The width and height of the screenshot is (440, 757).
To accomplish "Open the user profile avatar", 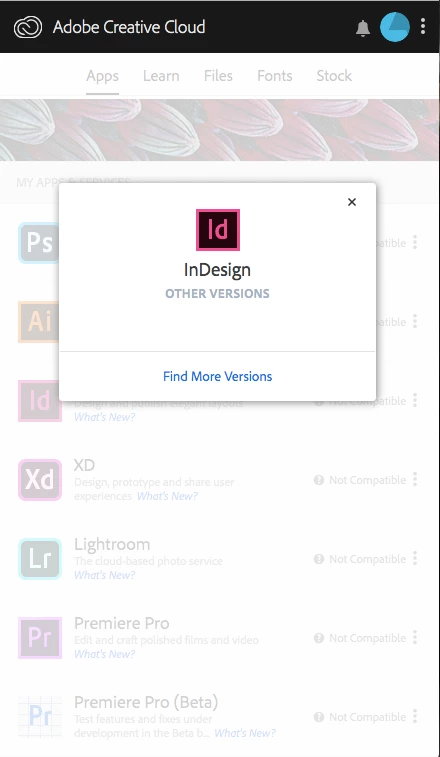I will click(x=395, y=27).
